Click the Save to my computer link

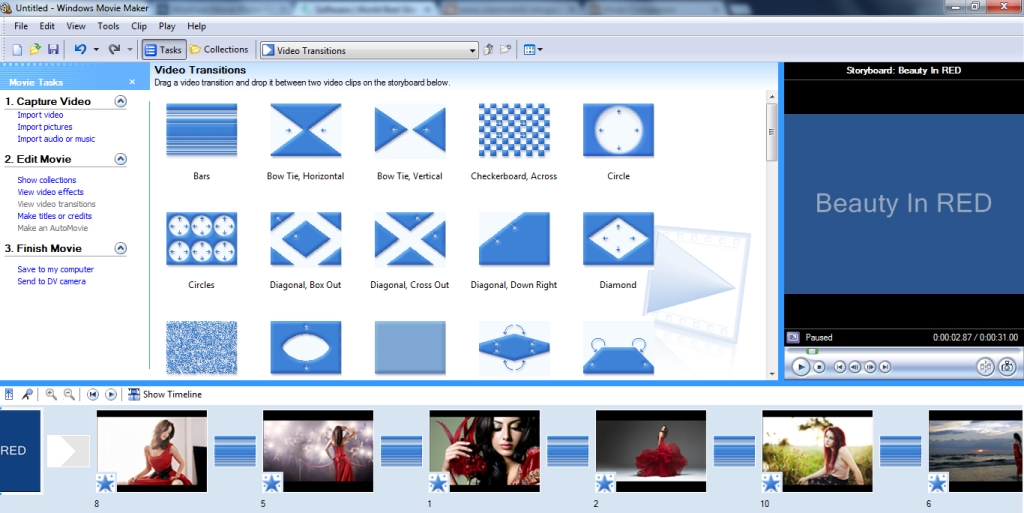pos(56,270)
